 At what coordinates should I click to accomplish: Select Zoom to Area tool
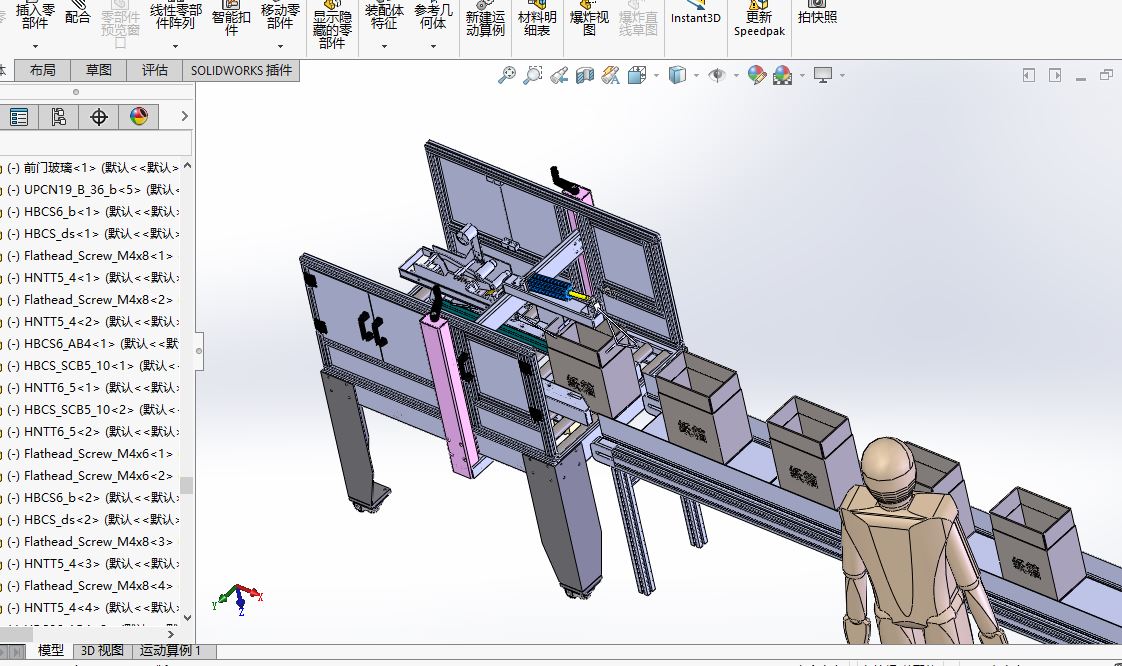pyautogui.click(x=532, y=75)
